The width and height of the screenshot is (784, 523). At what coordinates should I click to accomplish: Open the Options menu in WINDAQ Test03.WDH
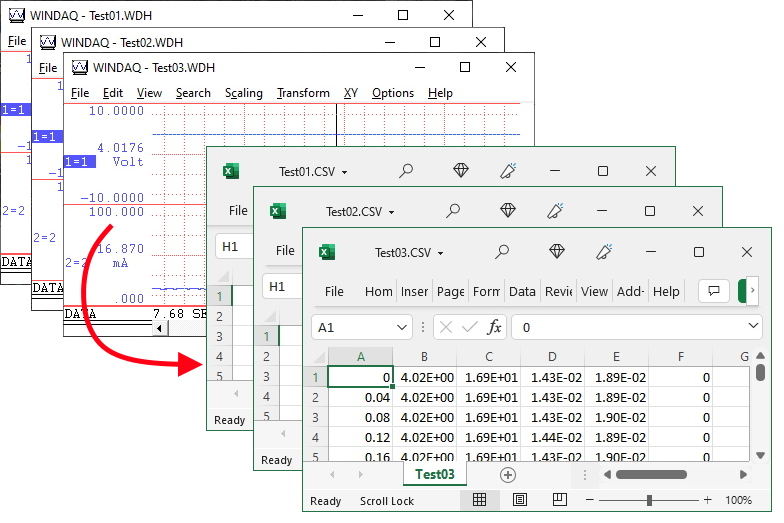[393, 93]
